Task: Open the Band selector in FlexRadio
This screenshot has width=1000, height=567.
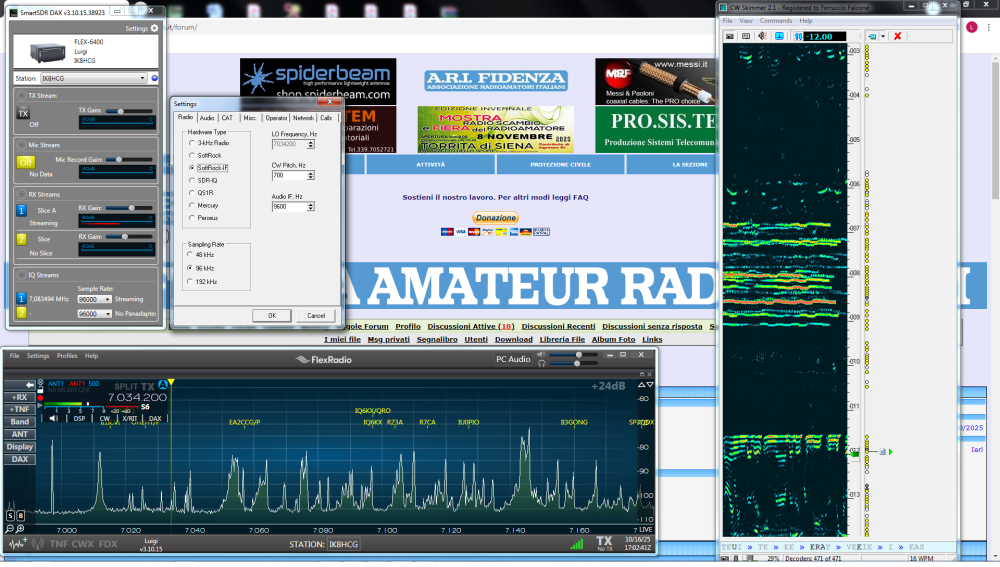Action: [20, 422]
